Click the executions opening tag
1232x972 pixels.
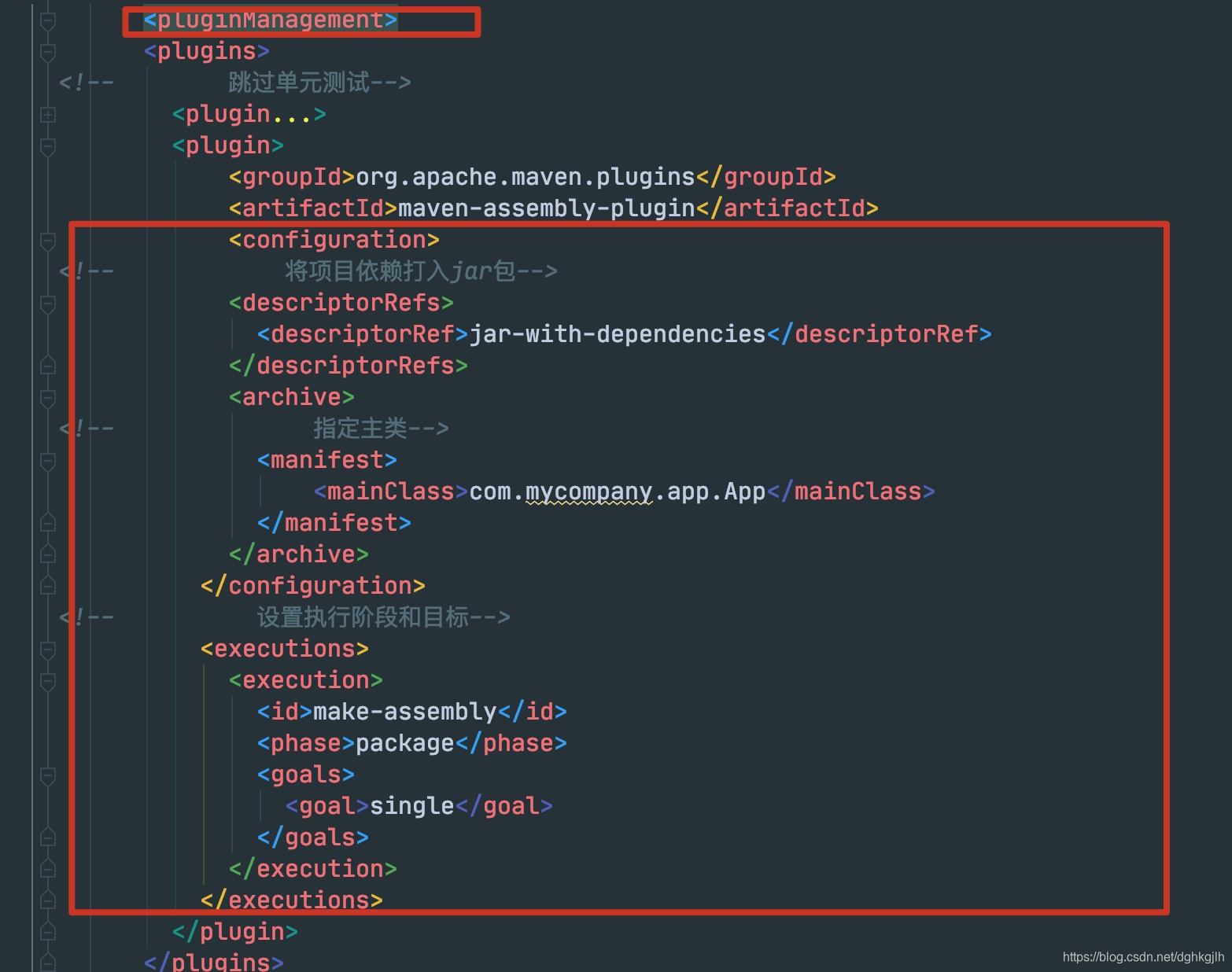[x=285, y=650]
